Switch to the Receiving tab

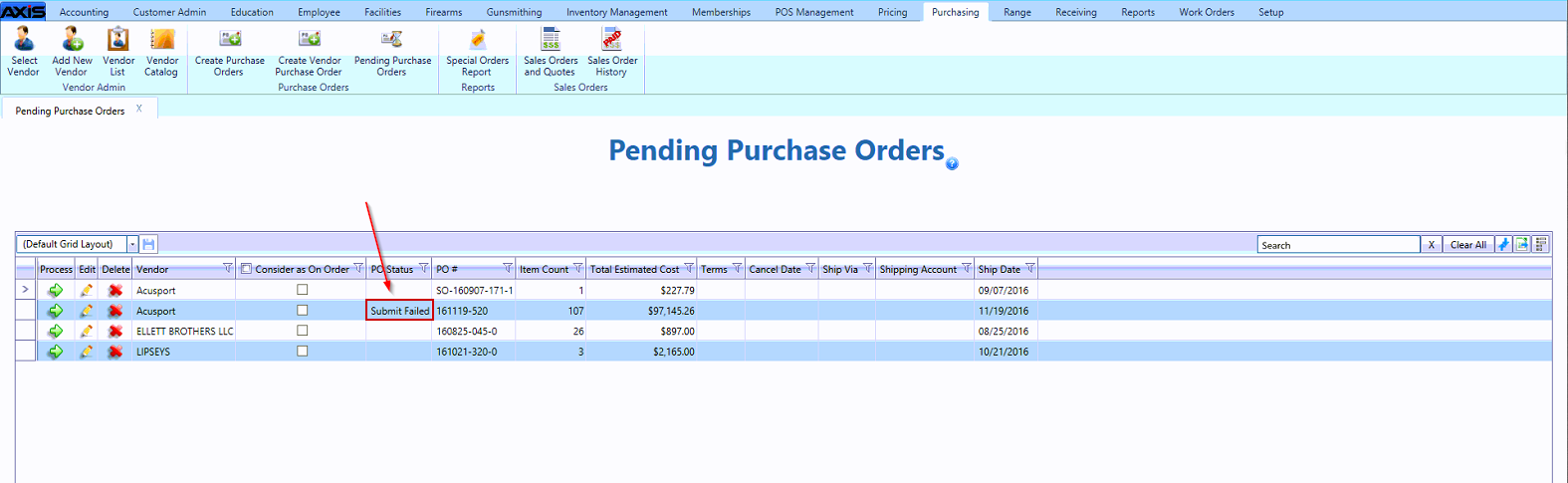[1076, 12]
